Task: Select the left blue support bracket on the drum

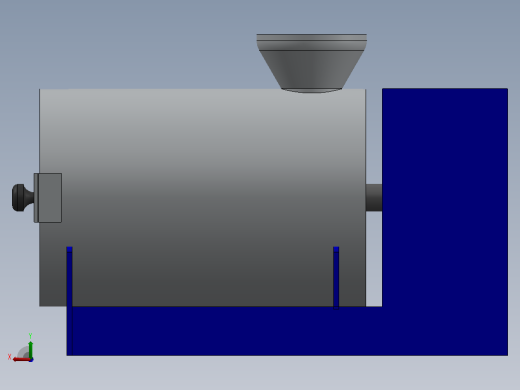Action: pos(69,277)
